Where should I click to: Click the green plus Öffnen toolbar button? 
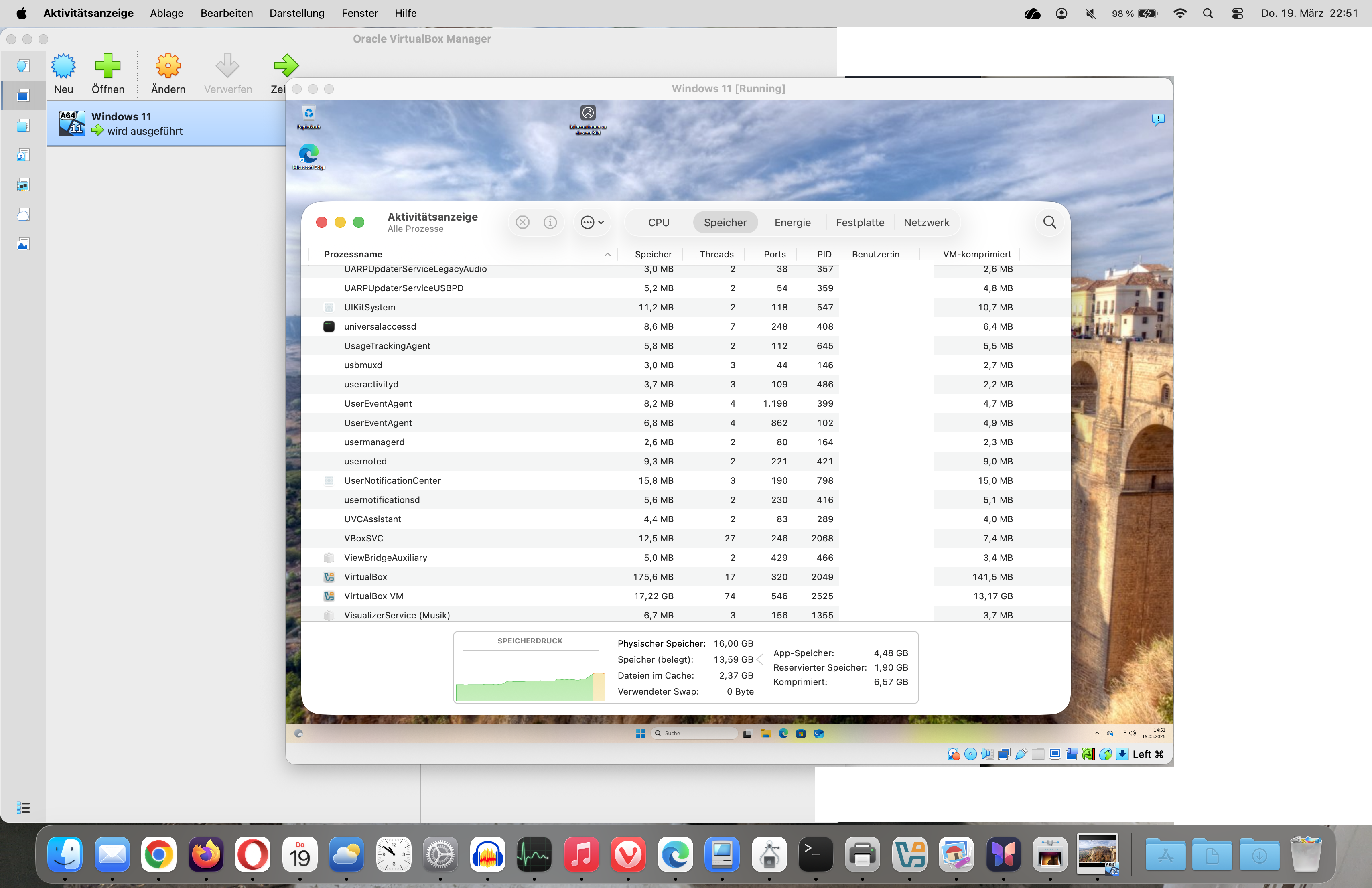(108, 74)
